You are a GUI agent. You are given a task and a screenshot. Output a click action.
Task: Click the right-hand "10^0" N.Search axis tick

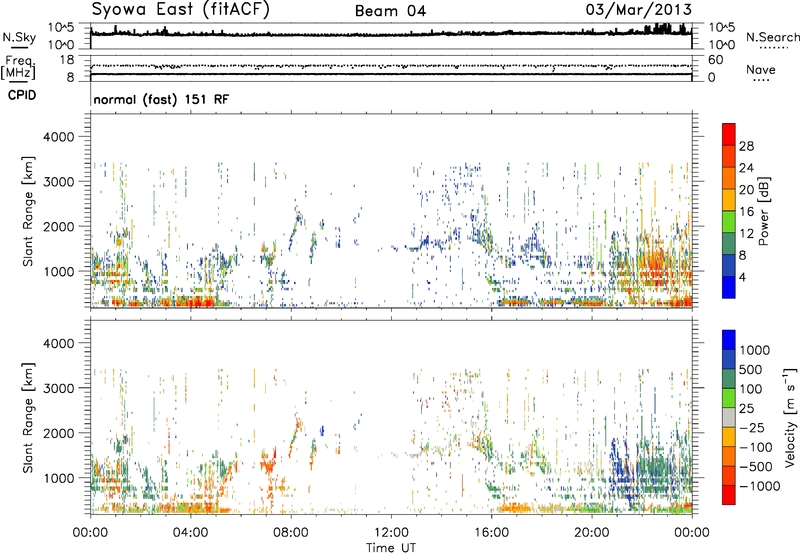(722, 45)
